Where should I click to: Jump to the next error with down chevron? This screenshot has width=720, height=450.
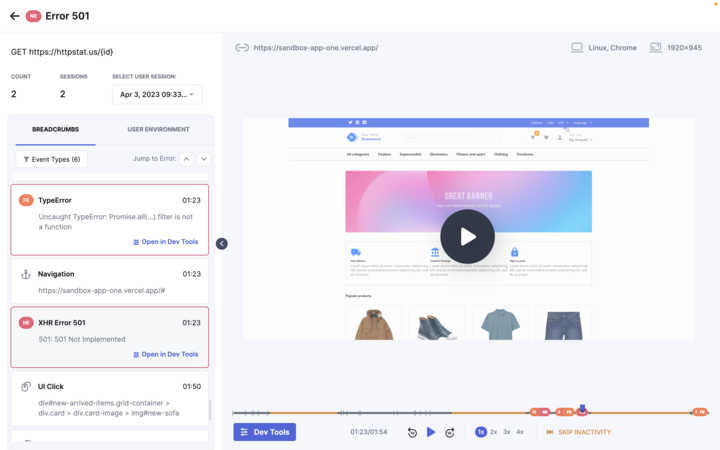204,159
